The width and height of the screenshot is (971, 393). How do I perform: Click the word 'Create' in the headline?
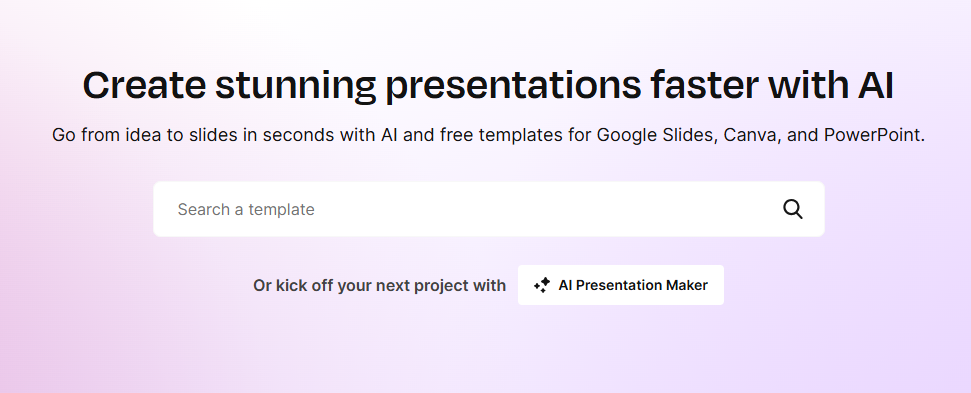click(x=144, y=85)
